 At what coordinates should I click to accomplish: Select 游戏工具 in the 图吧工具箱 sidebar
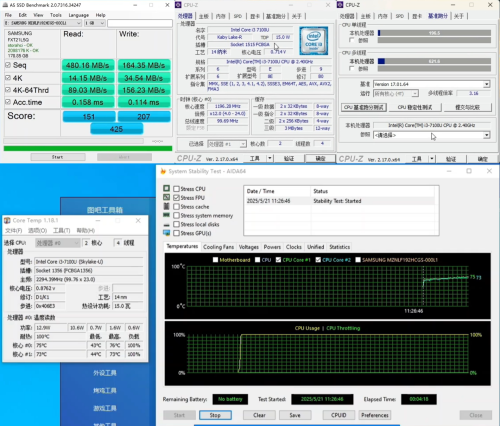[105, 408]
